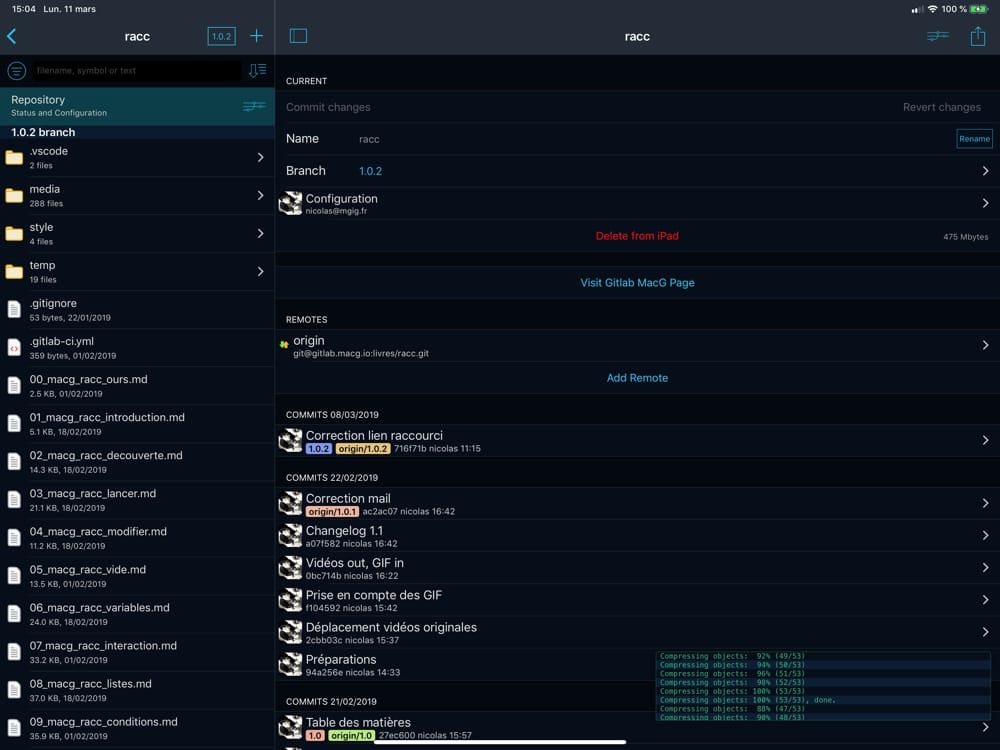Click Delete from iPad
This screenshot has width=1000, height=750.
[x=636, y=236]
